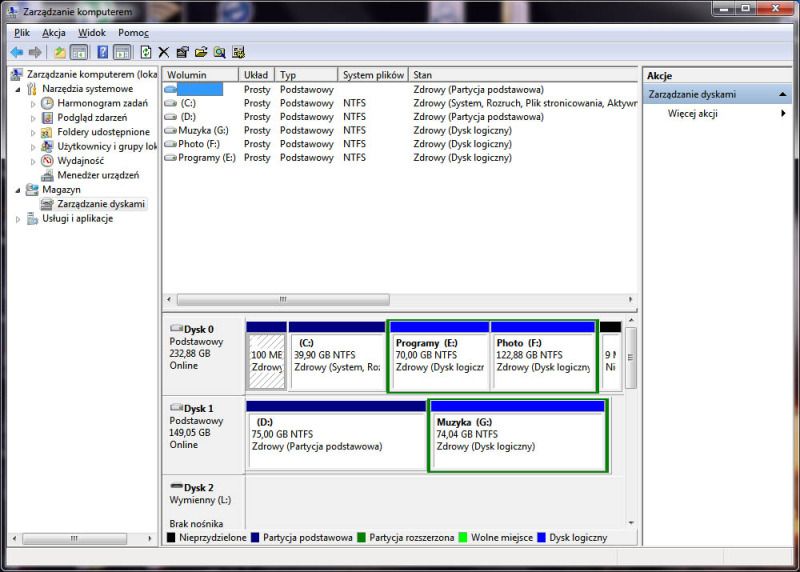Click the Up one level folder icon

tap(60, 52)
